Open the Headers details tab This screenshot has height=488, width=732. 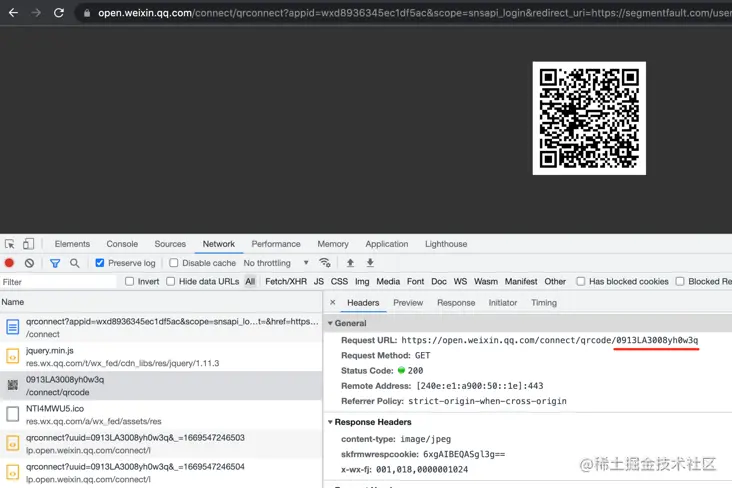click(363, 303)
